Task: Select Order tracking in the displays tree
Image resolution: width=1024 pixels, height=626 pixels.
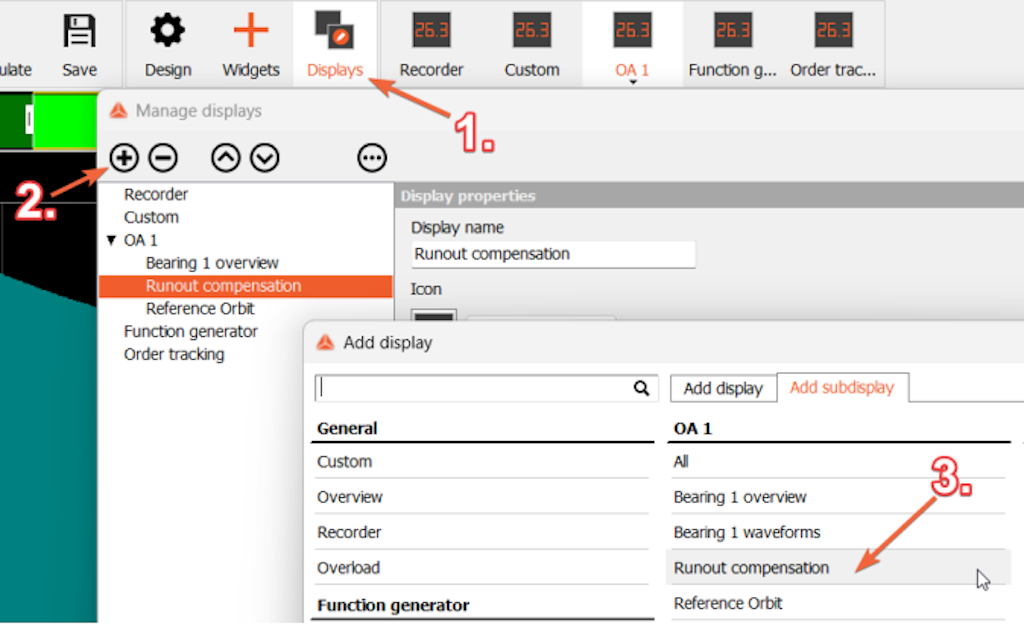Action: 174,354
